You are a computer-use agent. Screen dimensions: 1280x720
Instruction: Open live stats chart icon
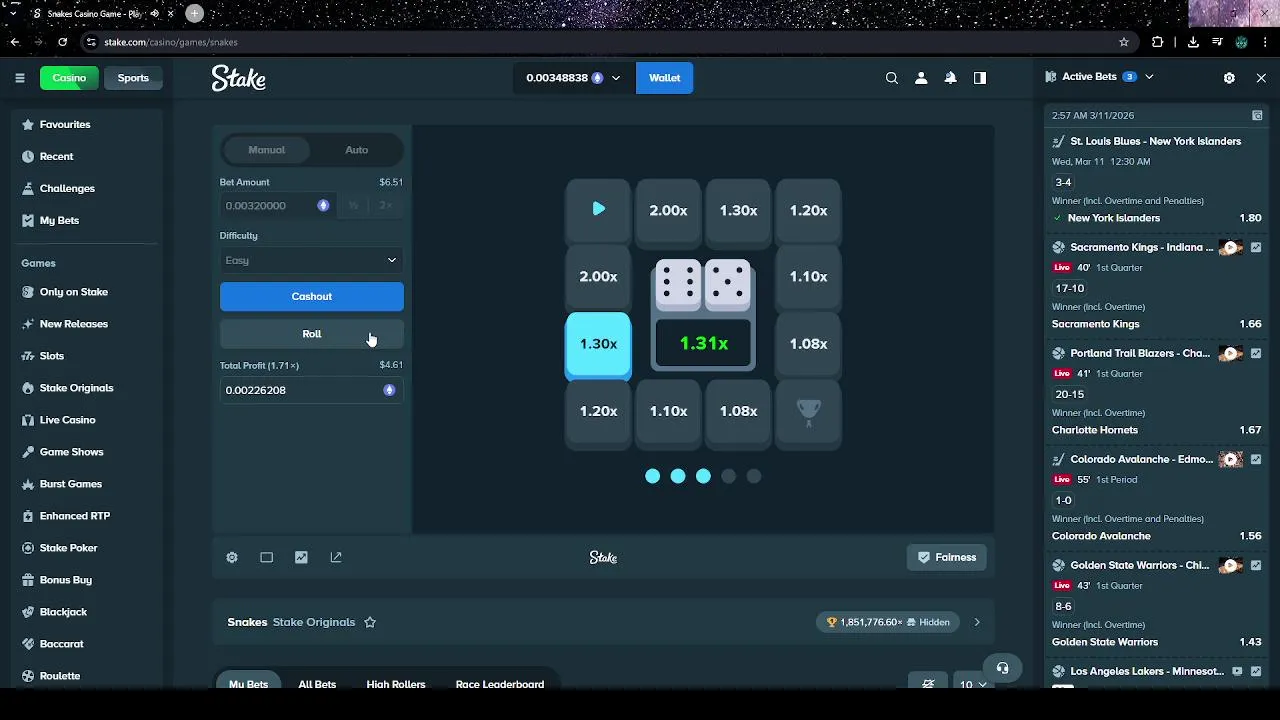coord(301,557)
